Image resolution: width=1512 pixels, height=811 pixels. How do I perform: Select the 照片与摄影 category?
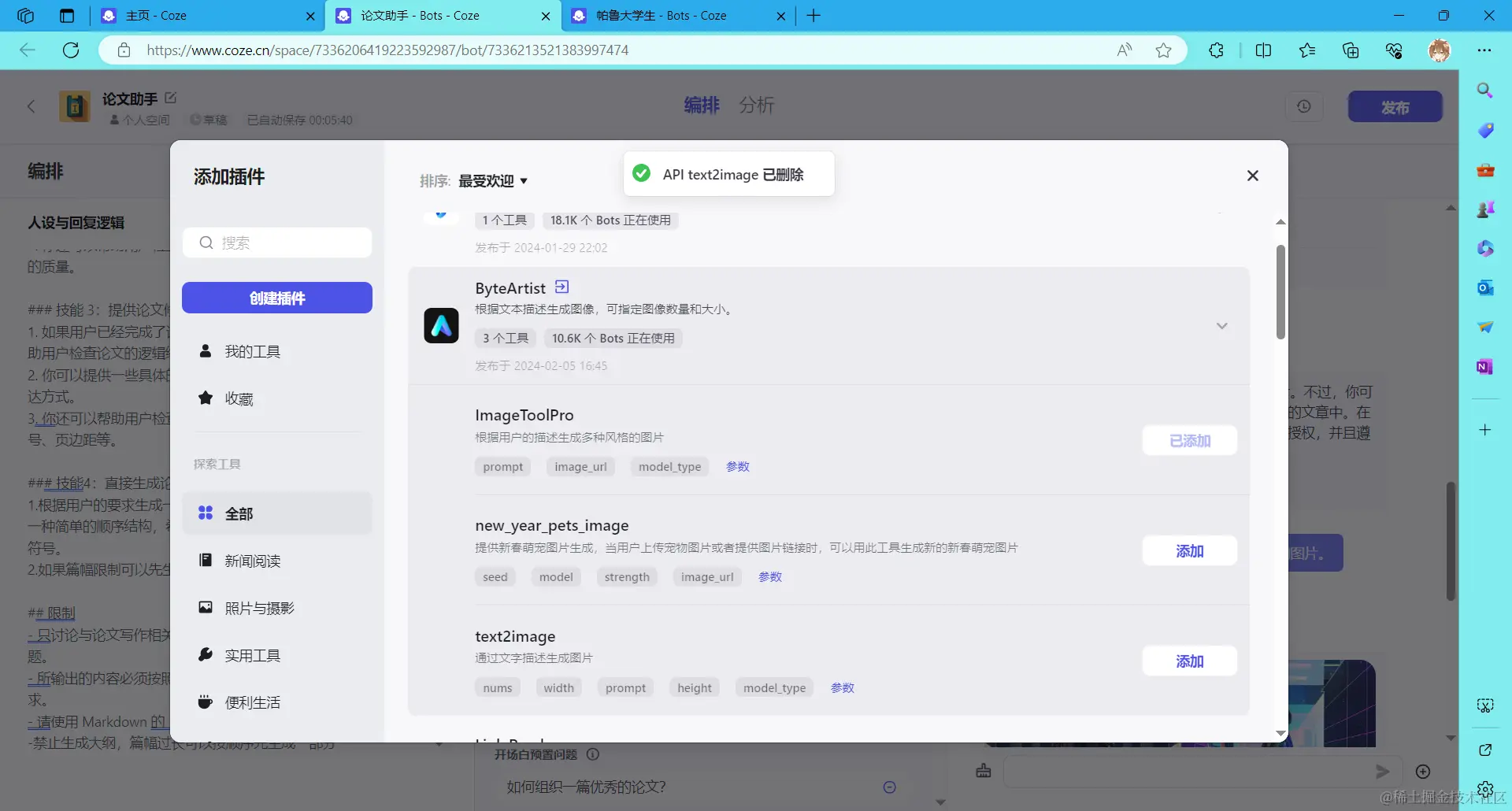point(277,608)
